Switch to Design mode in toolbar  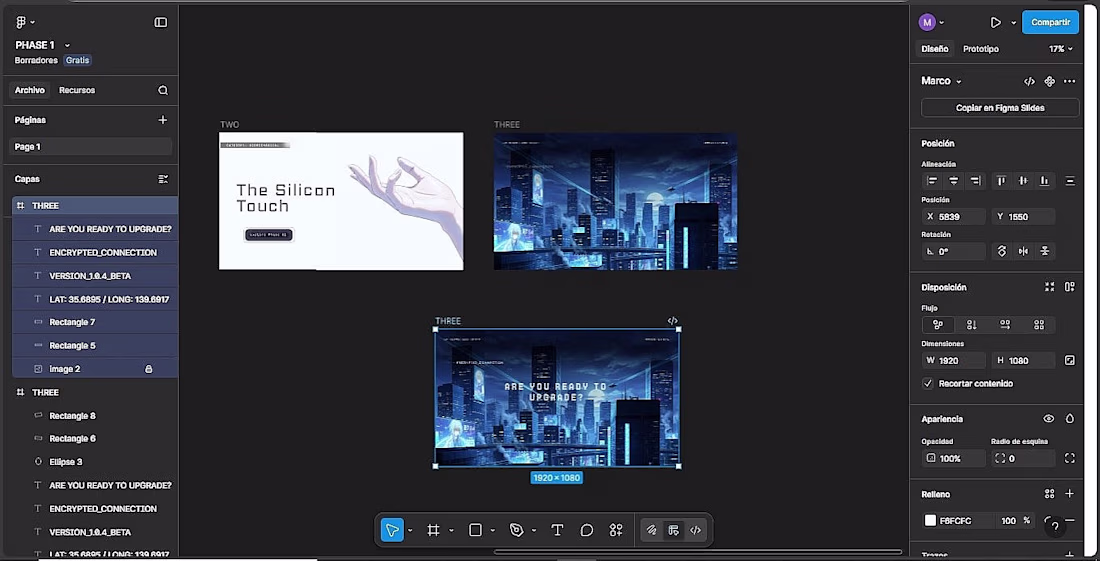[673, 530]
